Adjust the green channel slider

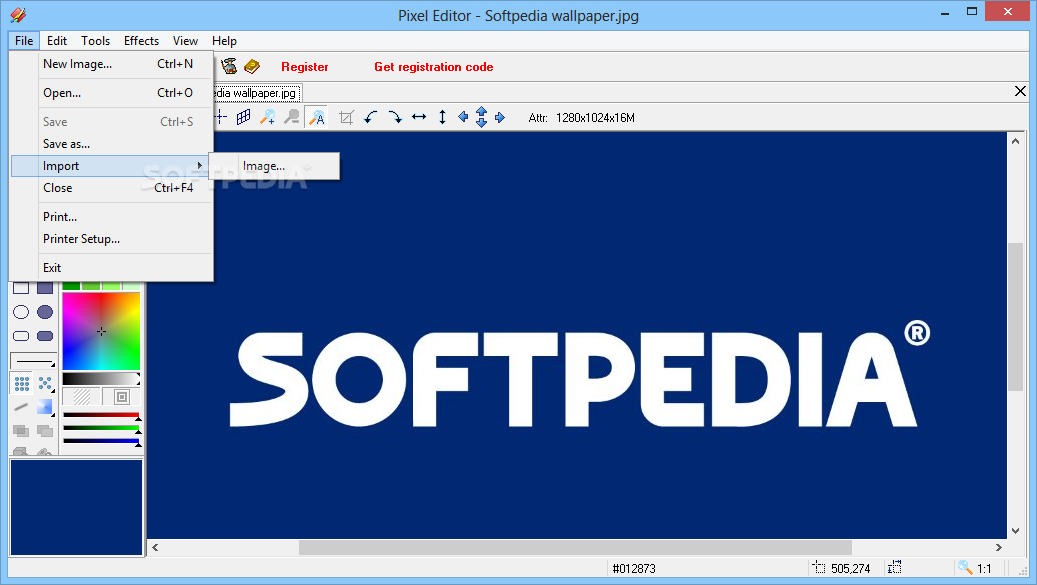click(101, 428)
